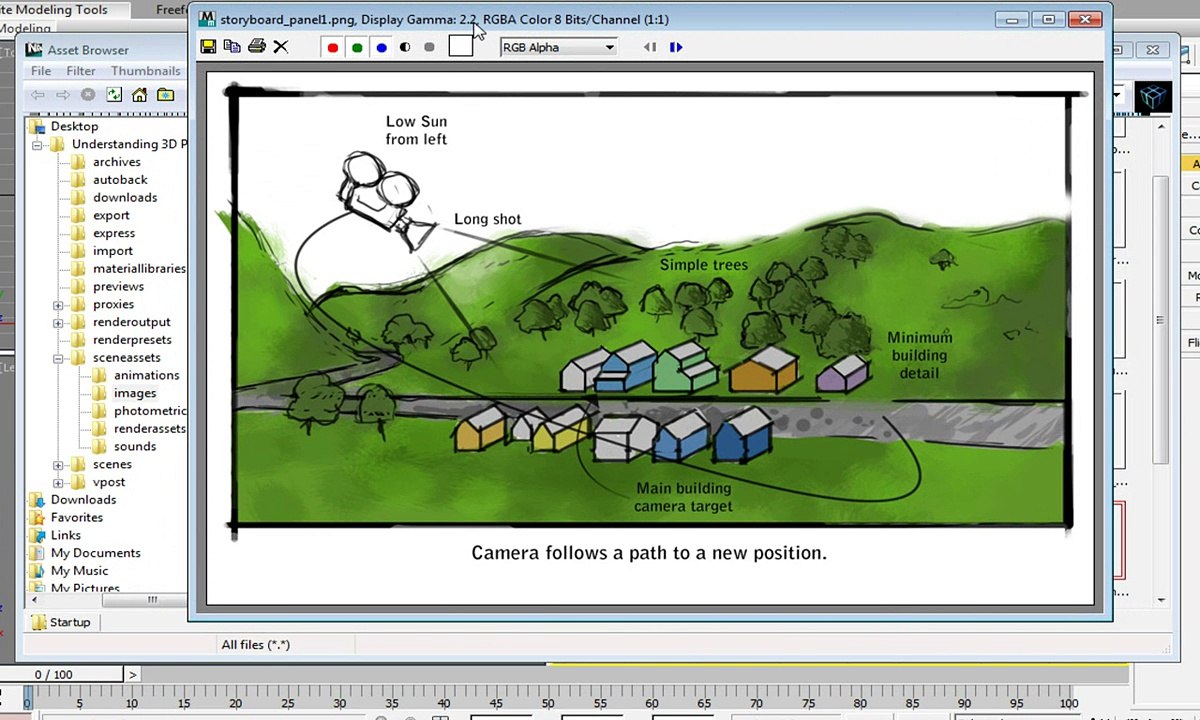Click Favorites folder icon in Asset Browser toolbar
This screenshot has height=720, width=1200.
[x=165, y=95]
